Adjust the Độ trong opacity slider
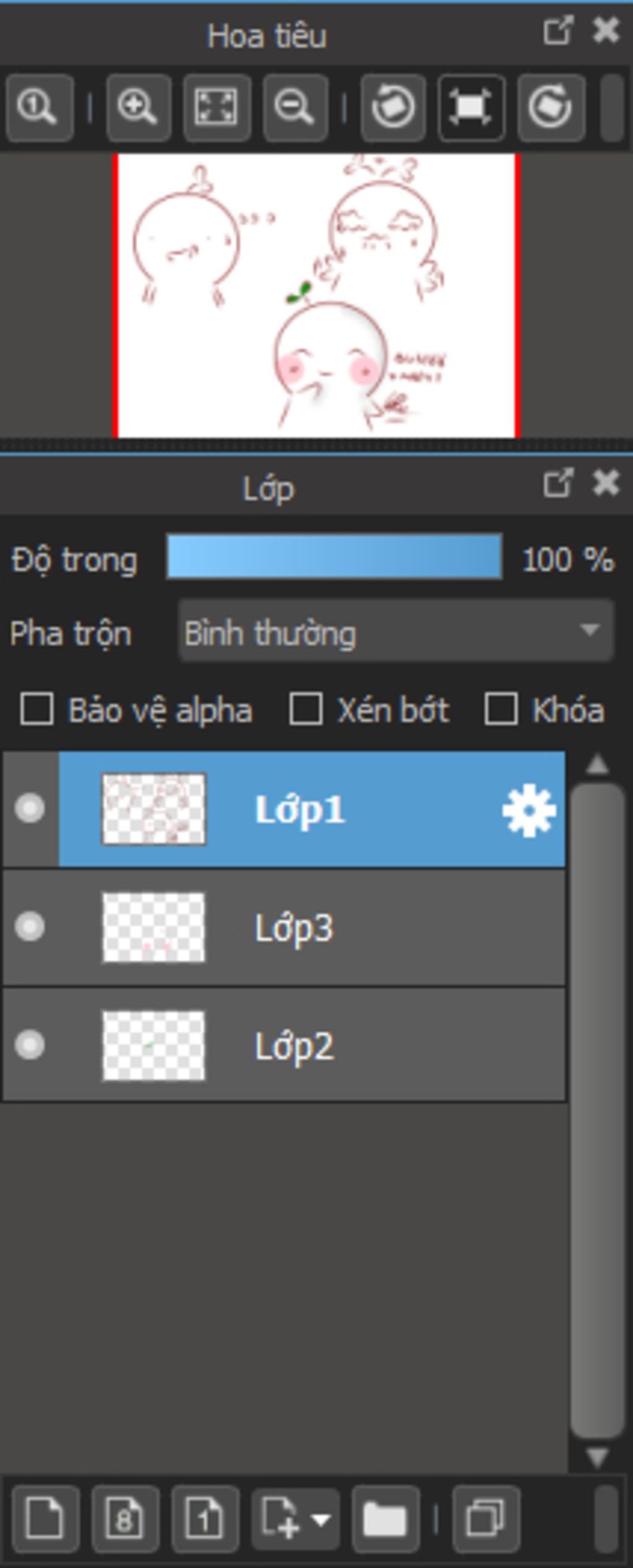633x1568 pixels. [334, 556]
